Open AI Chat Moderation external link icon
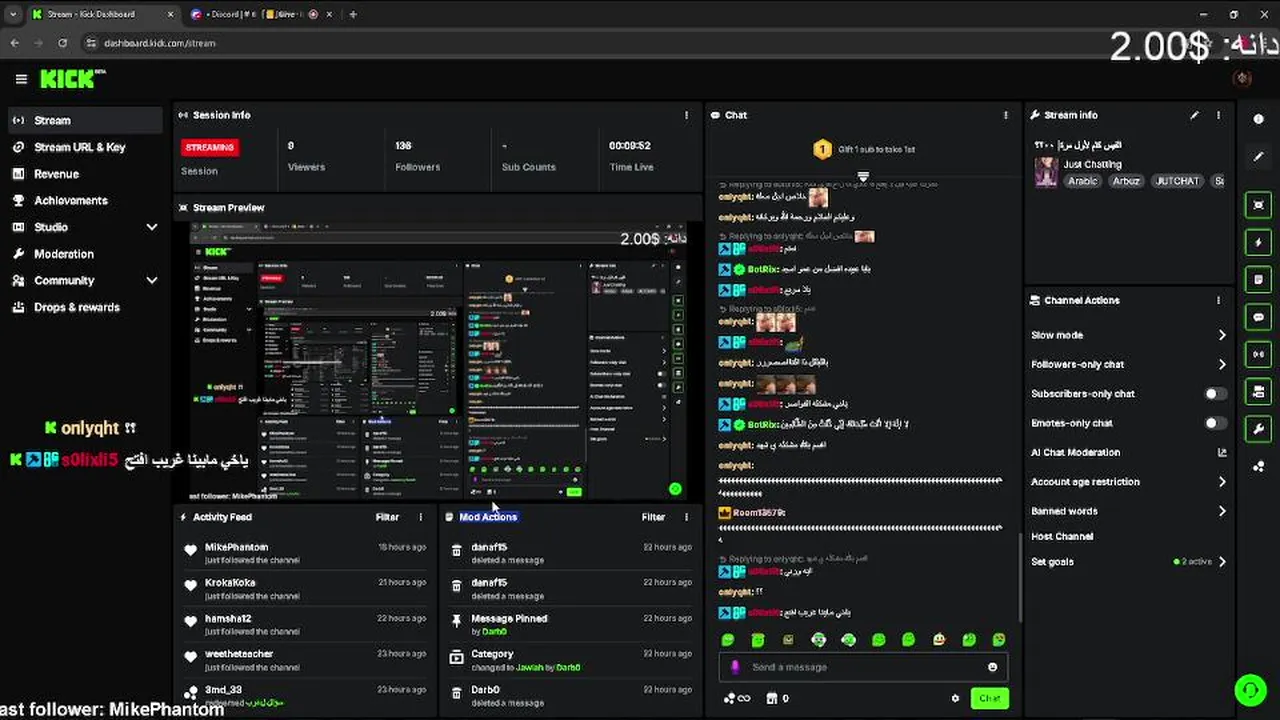 pyautogui.click(x=1222, y=452)
